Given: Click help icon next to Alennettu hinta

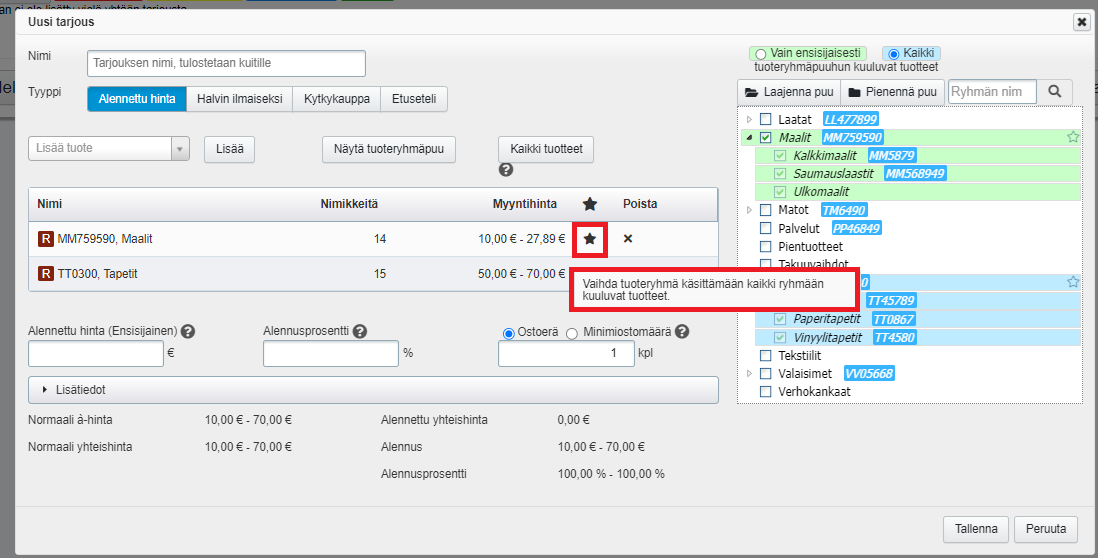Looking at the screenshot, I should [188, 332].
